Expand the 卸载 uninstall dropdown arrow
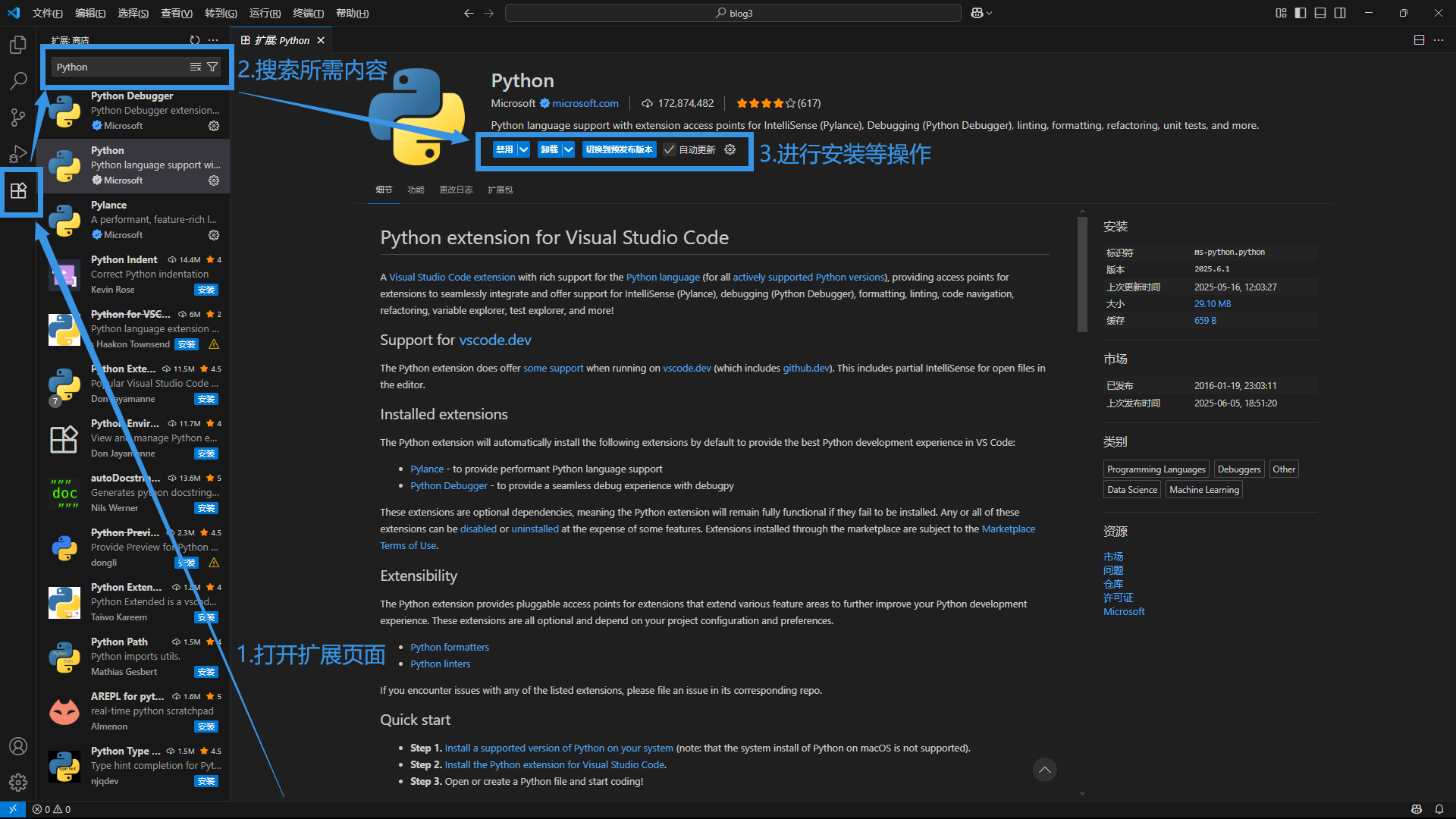 click(x=568, y=149)
